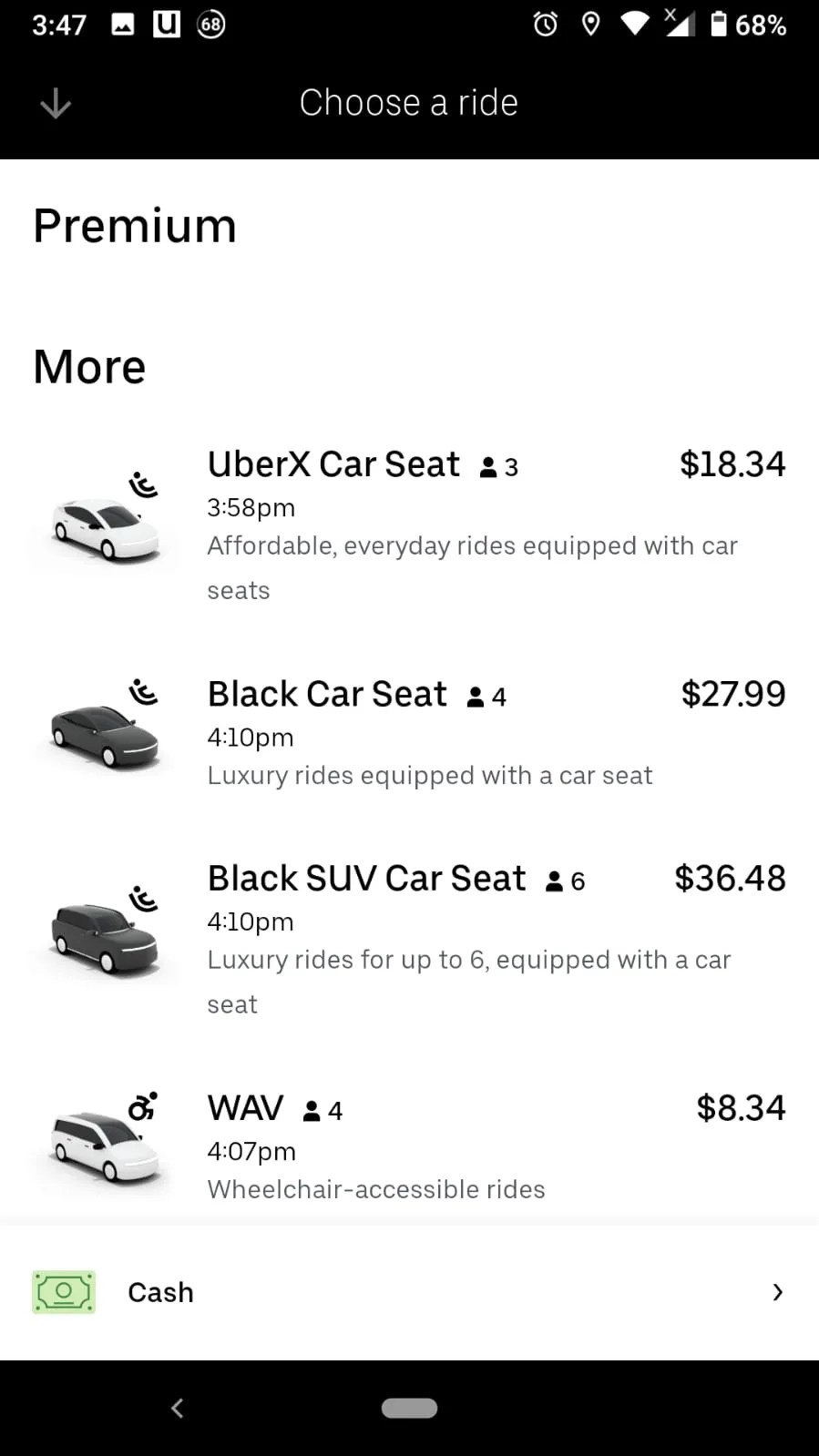Select the WAV ride name
Screen dimensions: 819x1456
245,1108
